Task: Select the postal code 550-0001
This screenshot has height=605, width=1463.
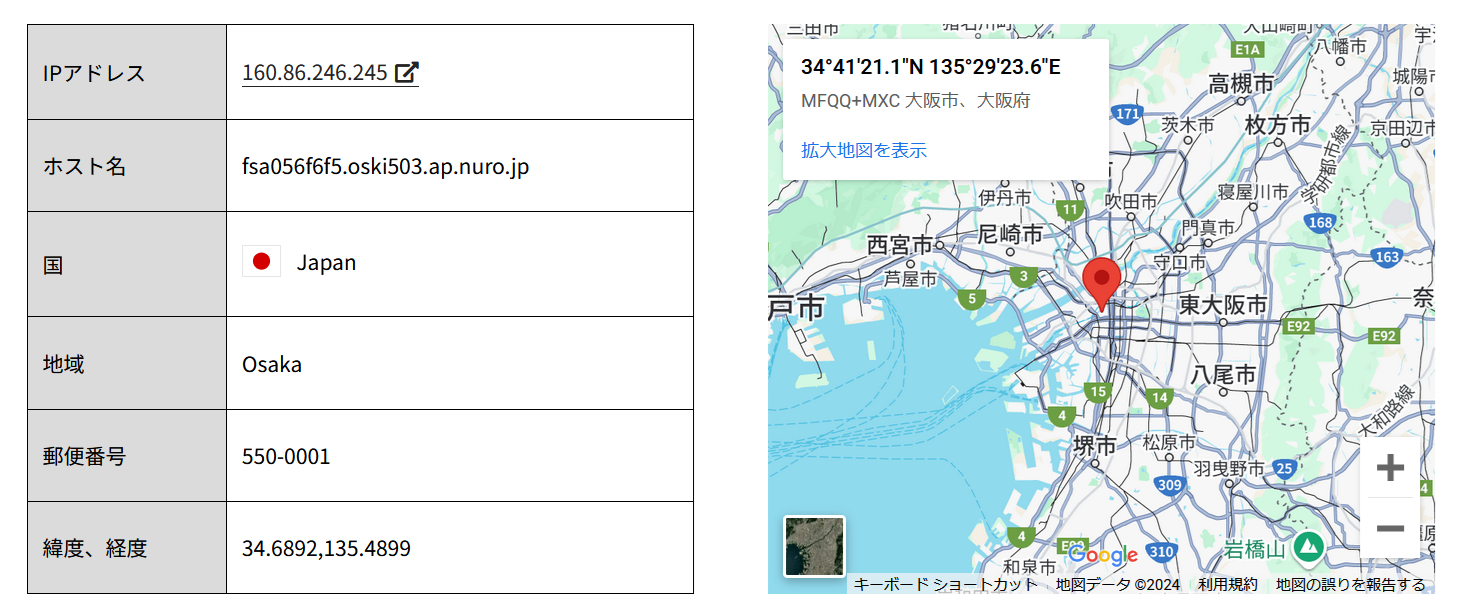Action: 286,457
